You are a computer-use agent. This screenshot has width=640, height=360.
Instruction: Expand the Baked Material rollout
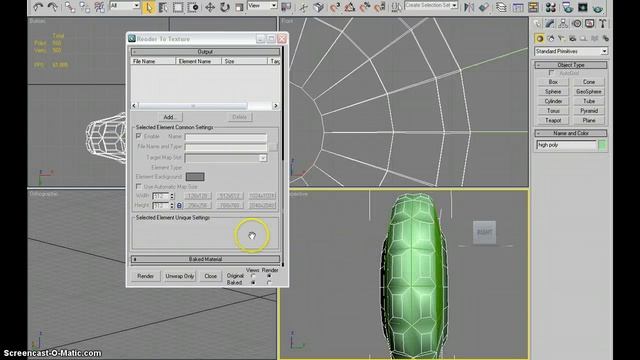coord(205,259)
